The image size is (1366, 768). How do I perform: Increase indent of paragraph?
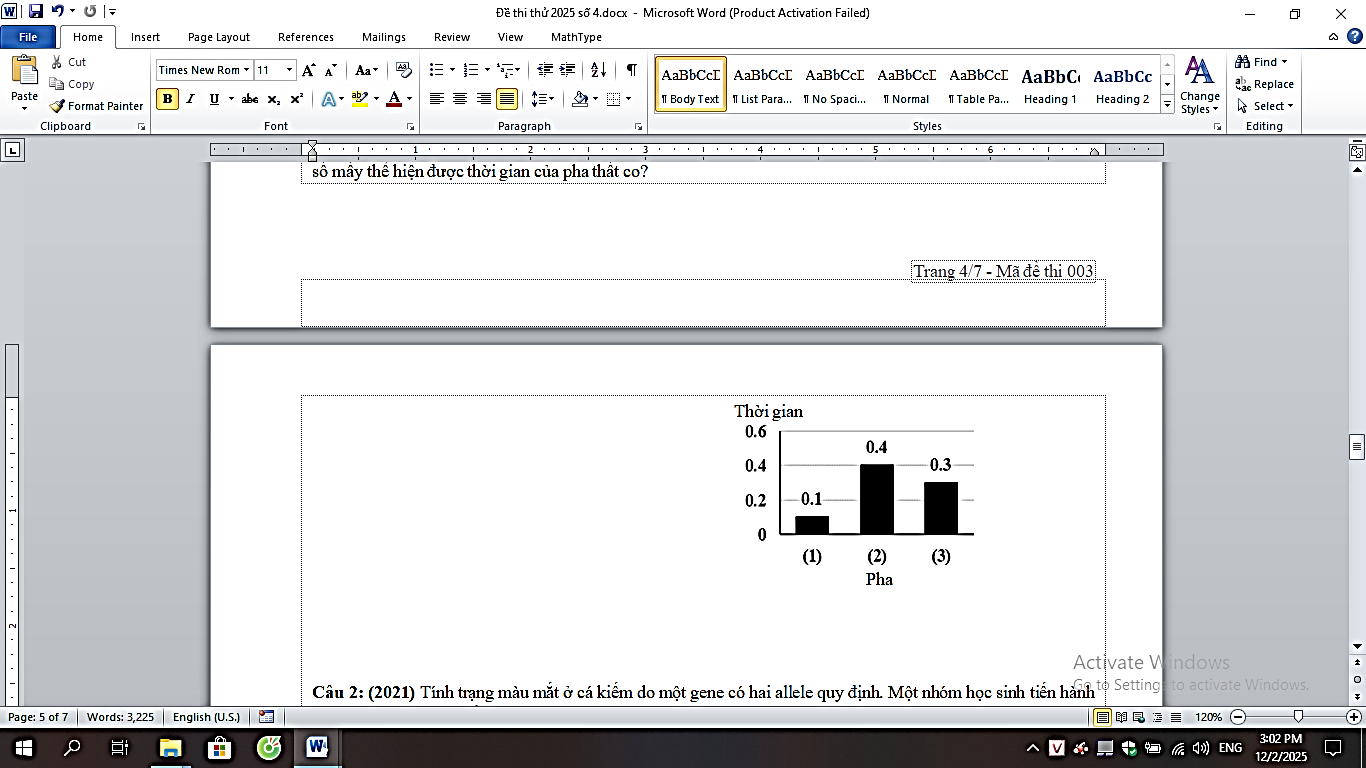(x=568, y=70)
